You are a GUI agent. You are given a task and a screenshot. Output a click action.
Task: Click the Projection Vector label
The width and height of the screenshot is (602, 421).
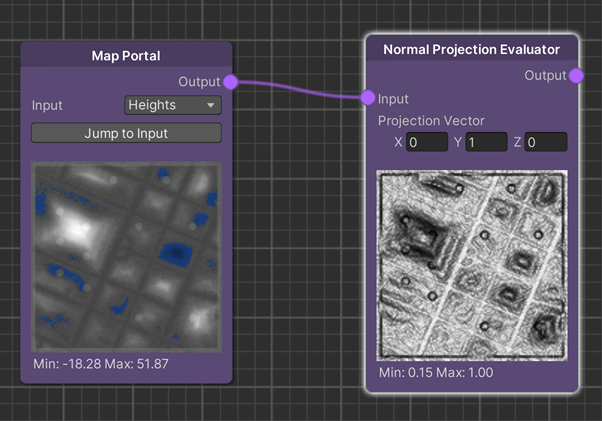tap(430, 121)
